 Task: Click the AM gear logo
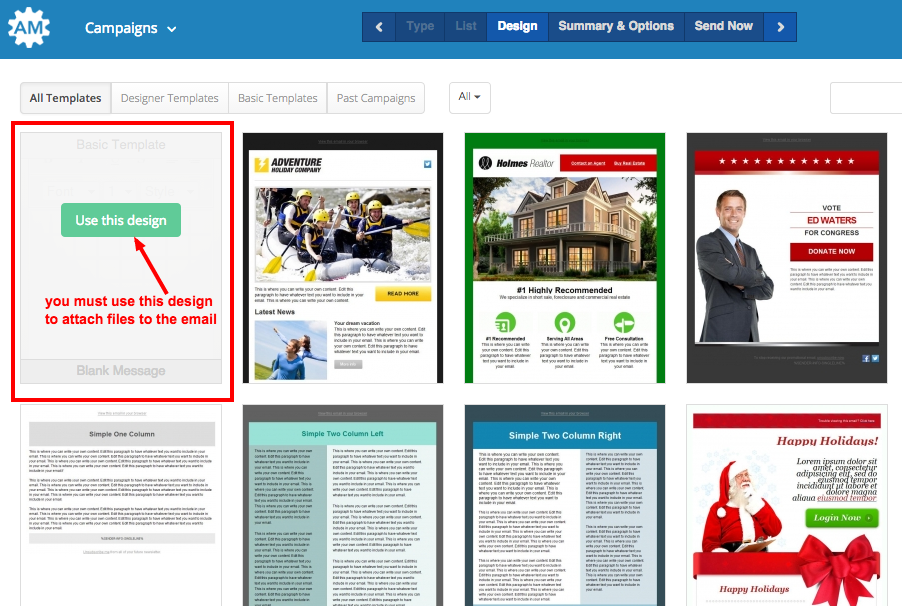tap(29, 27)
